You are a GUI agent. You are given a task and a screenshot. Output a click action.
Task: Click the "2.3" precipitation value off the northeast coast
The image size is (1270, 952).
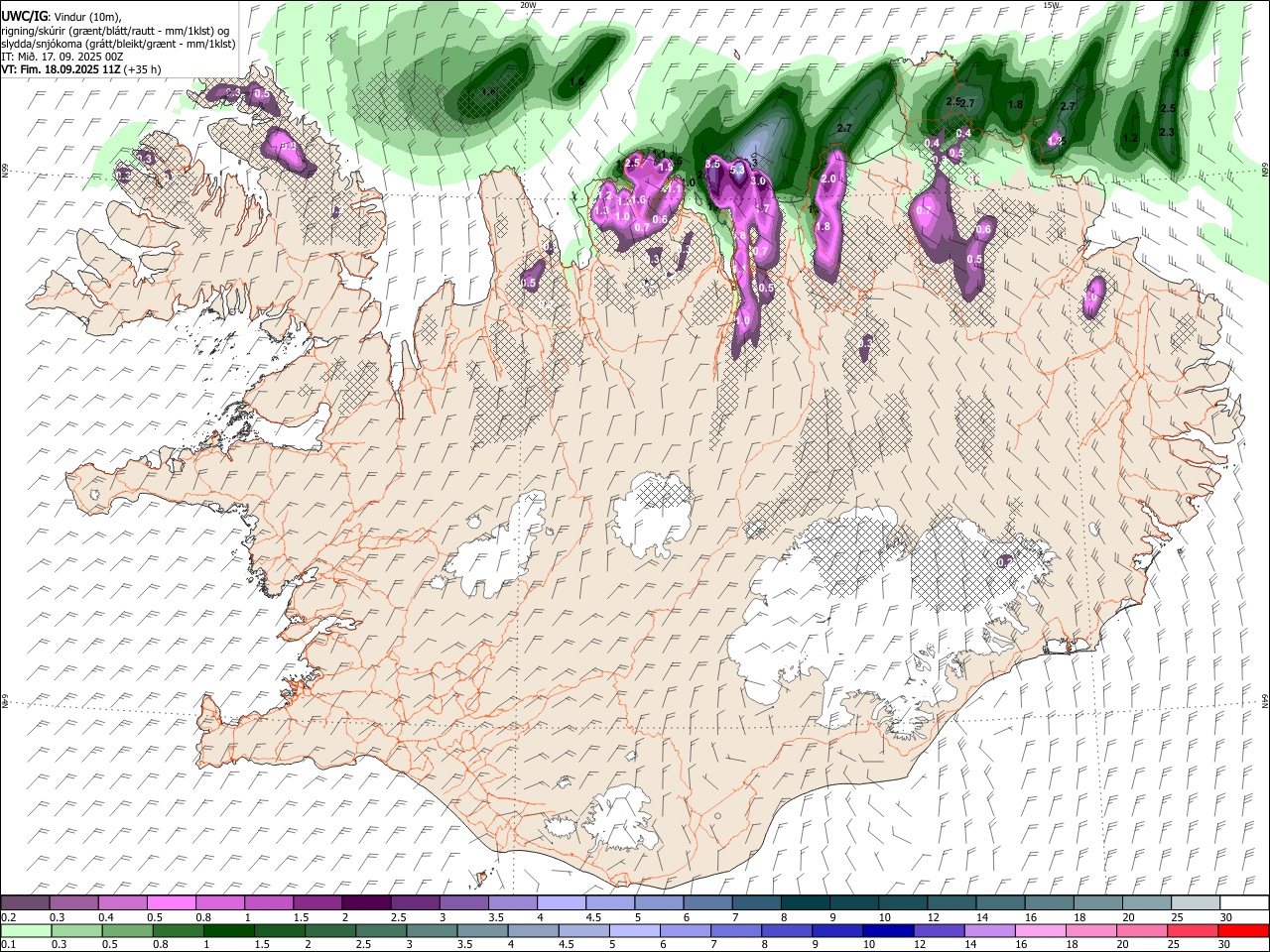point(1167,132)
